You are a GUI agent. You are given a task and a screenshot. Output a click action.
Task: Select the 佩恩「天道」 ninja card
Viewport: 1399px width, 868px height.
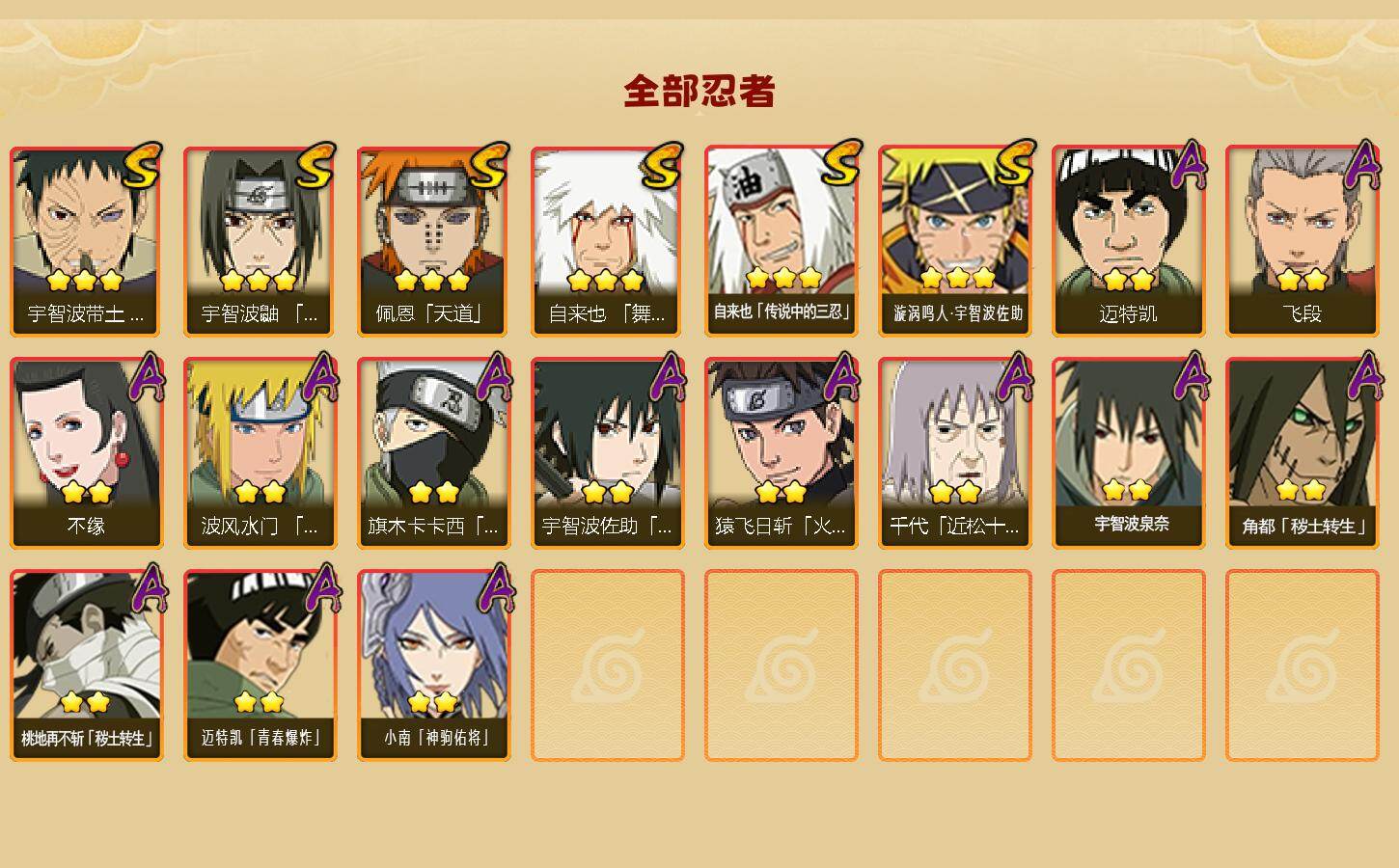[433, 241]
